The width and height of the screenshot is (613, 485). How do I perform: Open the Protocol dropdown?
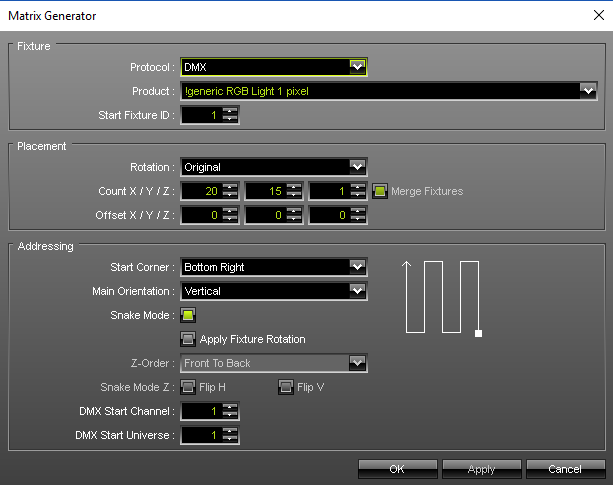click(x=357, y=67)
